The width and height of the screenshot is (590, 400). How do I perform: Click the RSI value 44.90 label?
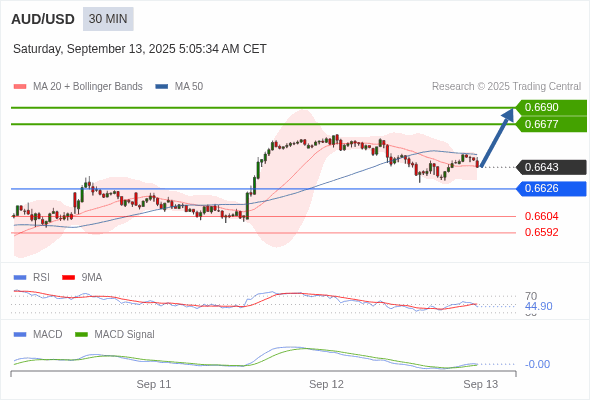(x=538, y=306)
